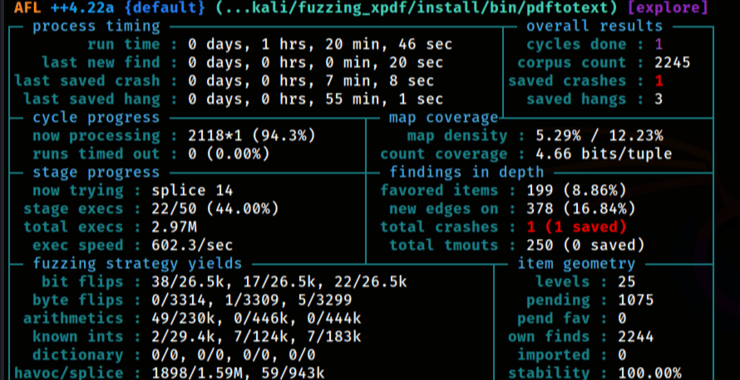Click the 'item geometry' section heading
Screen dimensions: 740x380
[x=576, y=264]
